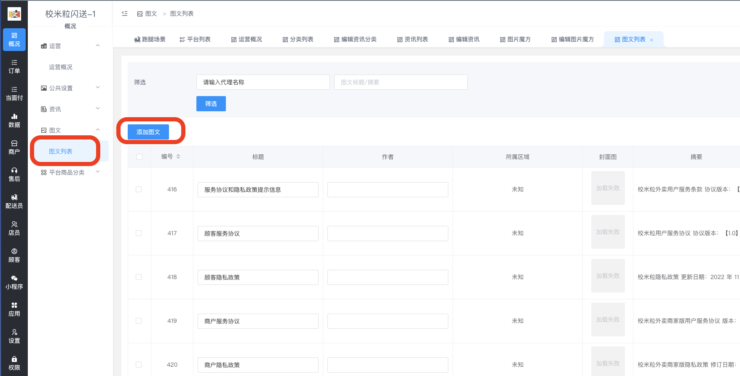Tick the checkbox for row 419
Screen dimensions: 740x376
[x=139, y=321]
